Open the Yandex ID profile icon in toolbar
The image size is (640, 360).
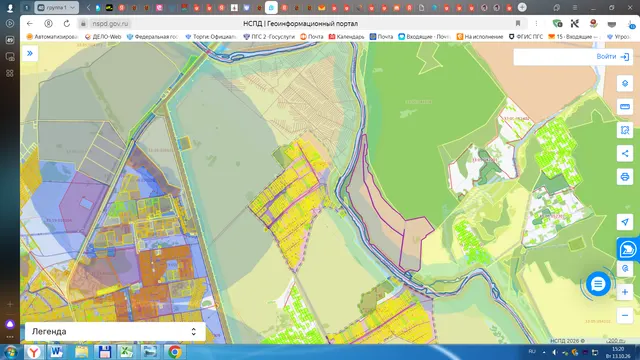click(x=48, y=24)
